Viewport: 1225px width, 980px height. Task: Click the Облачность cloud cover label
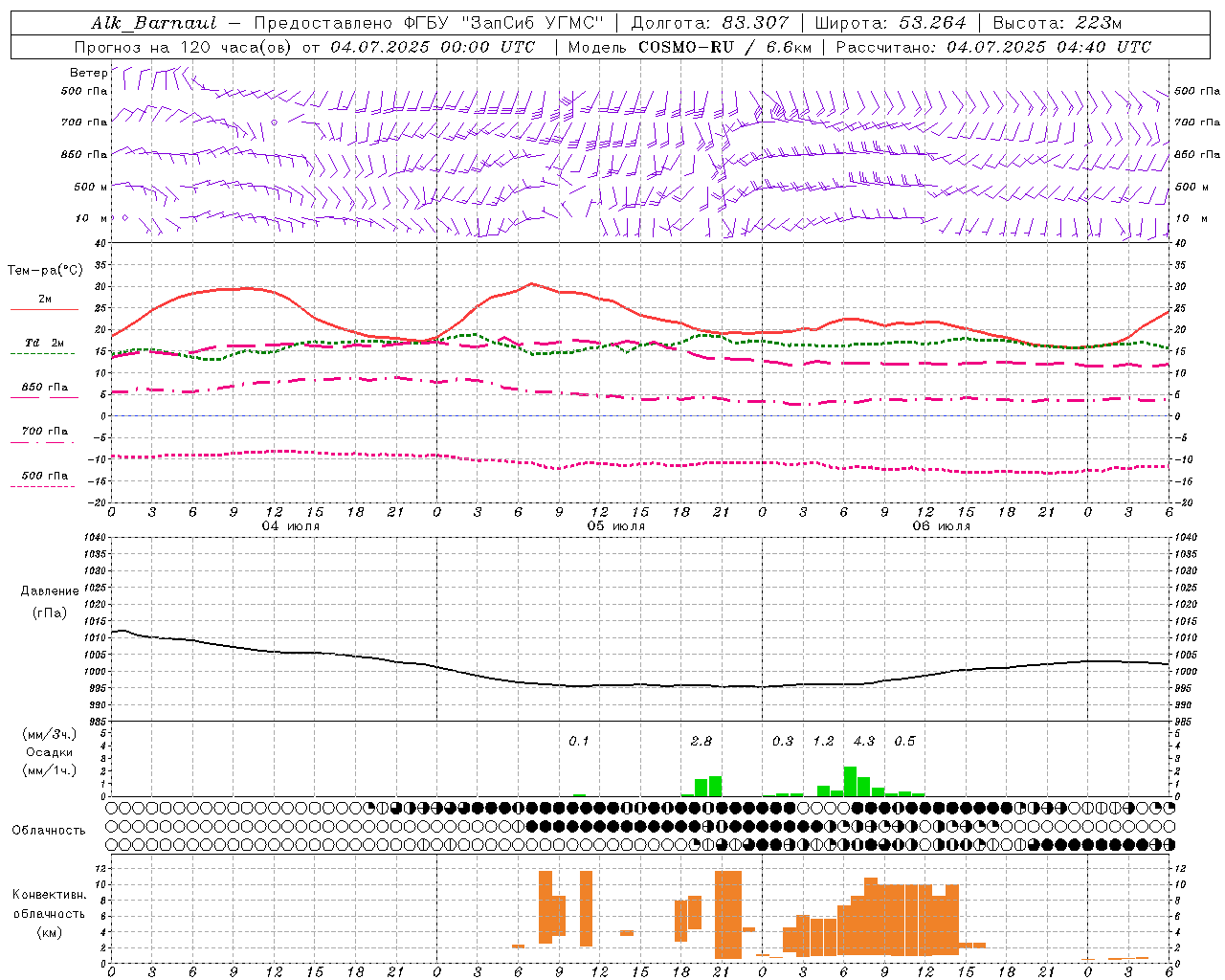tap(49, 830)
